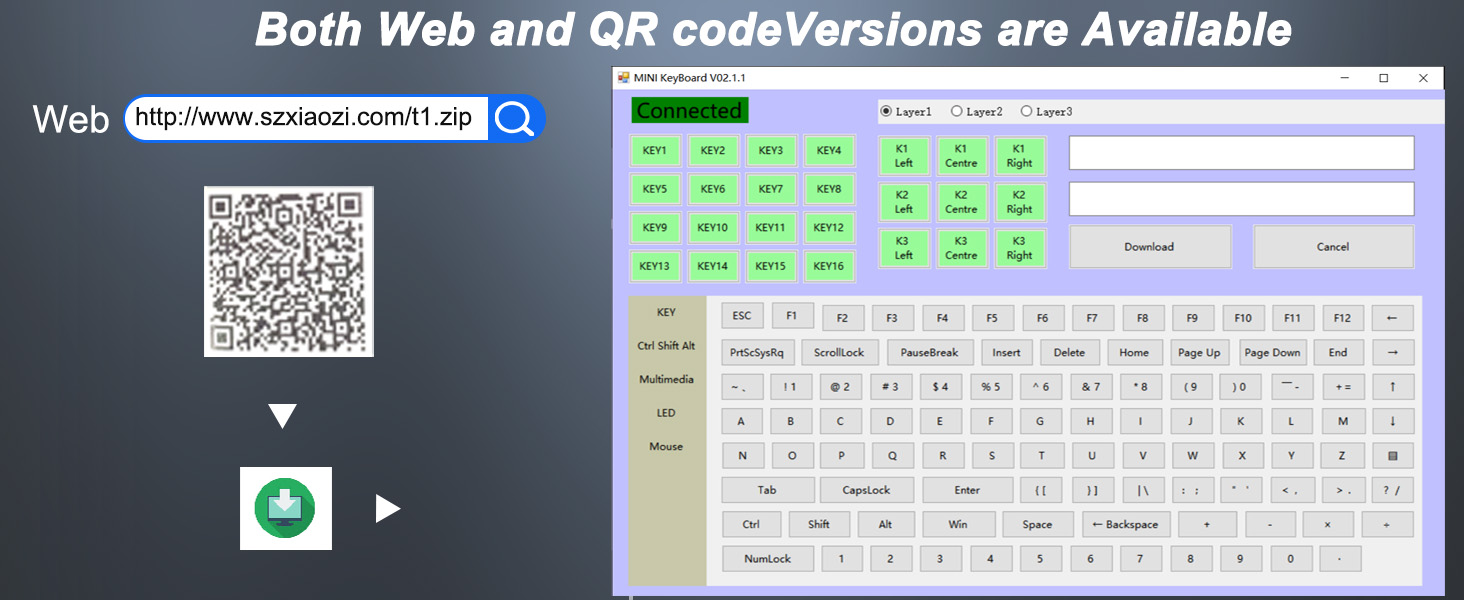Click the @ 2 key button
This screenshot has width=1464, height=600.
click(x=841, y=386)
